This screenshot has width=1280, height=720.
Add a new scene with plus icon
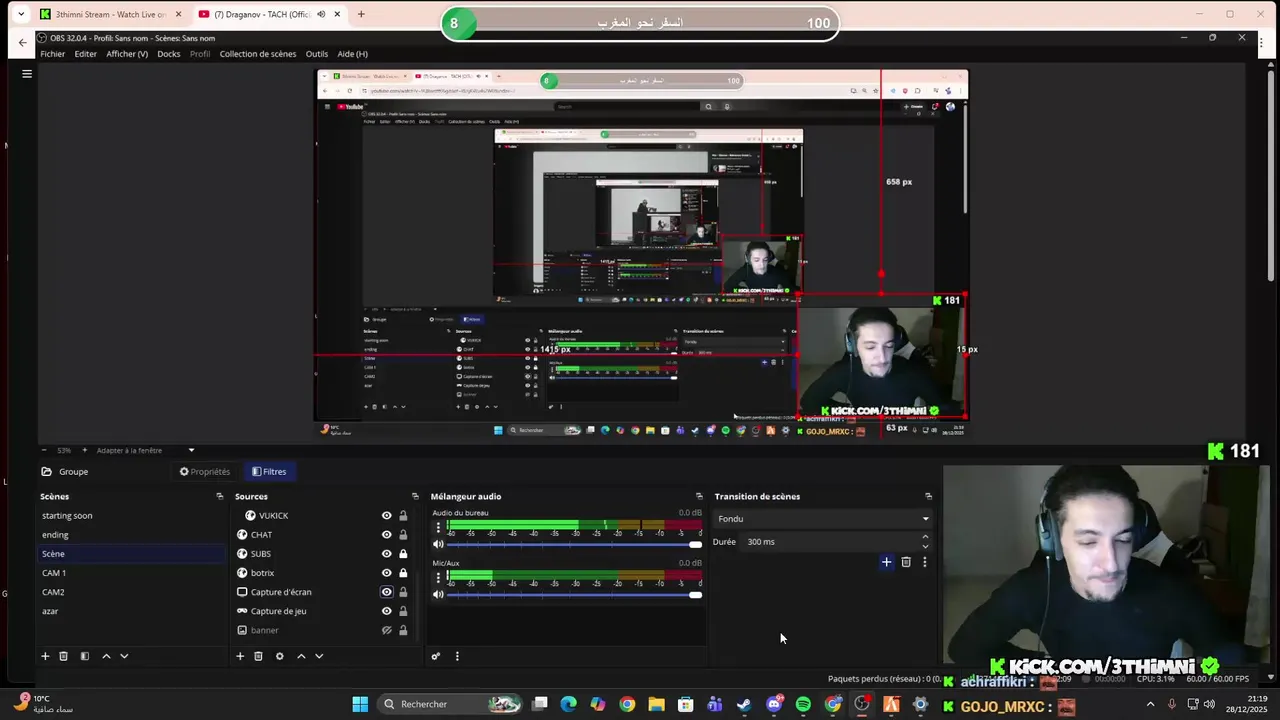pos(45,656)
